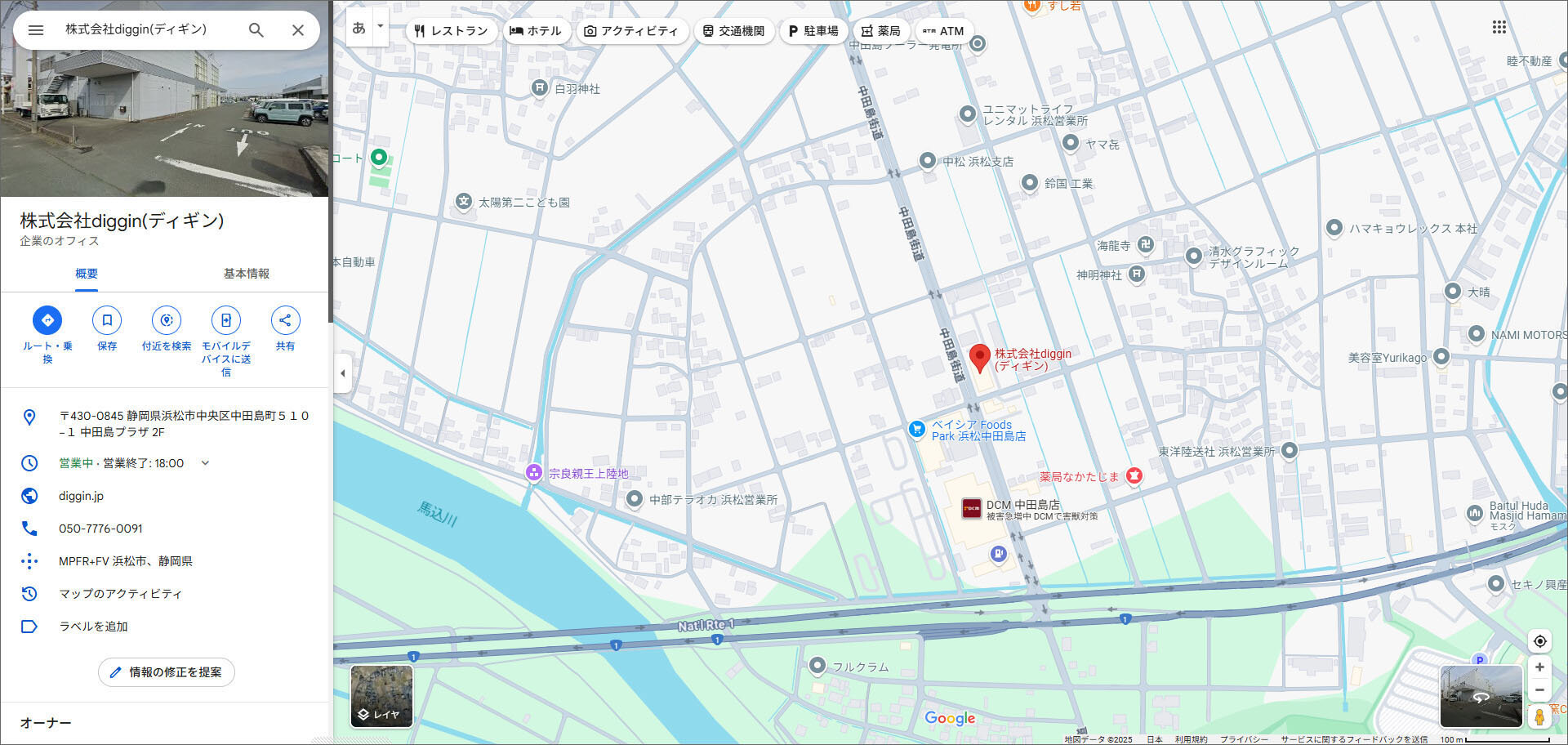The image size is (1568, 745).
Task: Click the address row with 中田島プラザ 2F
Action: [x=164, y=424]
